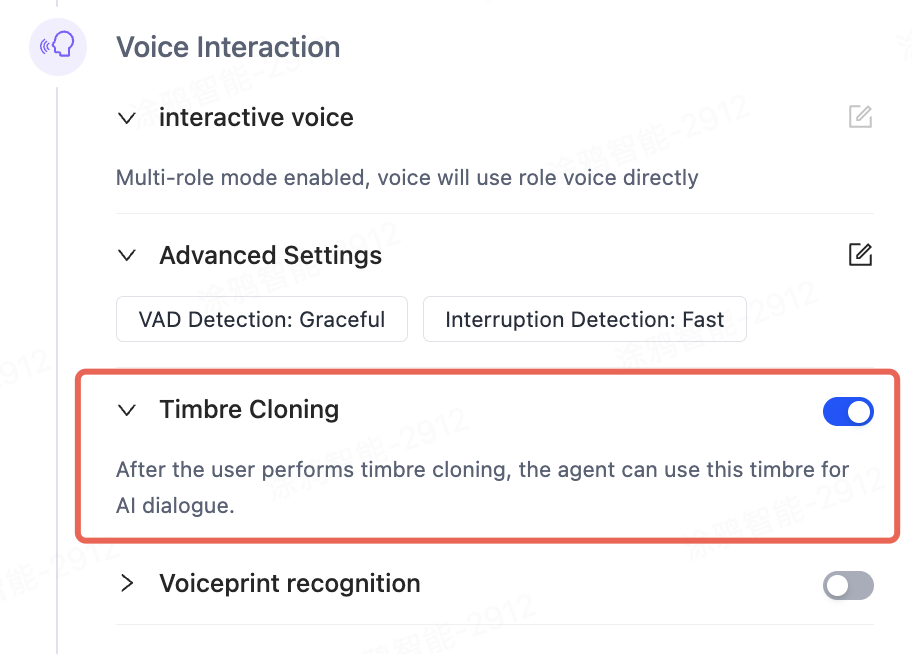Enable the Voiceprint recognition switch

tap(848, 585)
